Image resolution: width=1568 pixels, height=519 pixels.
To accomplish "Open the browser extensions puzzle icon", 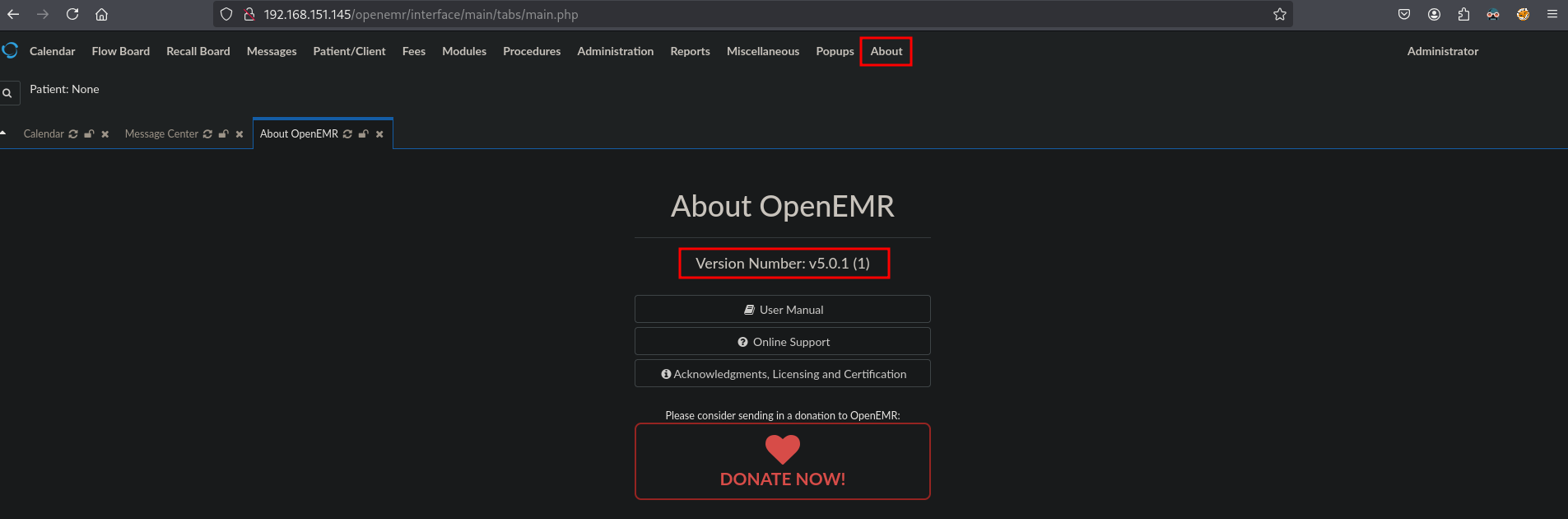I will click(1463, 14).
